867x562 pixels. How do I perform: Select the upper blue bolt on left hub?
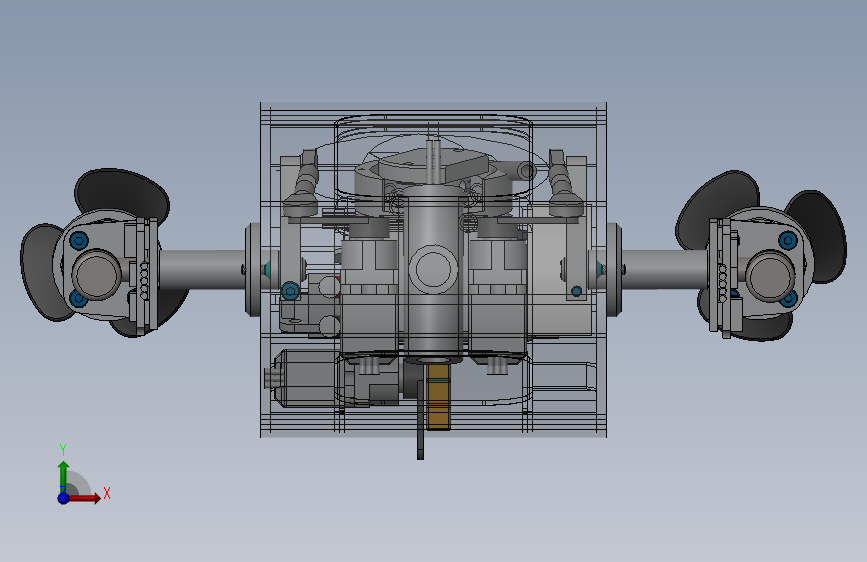[x=79, y=241]
